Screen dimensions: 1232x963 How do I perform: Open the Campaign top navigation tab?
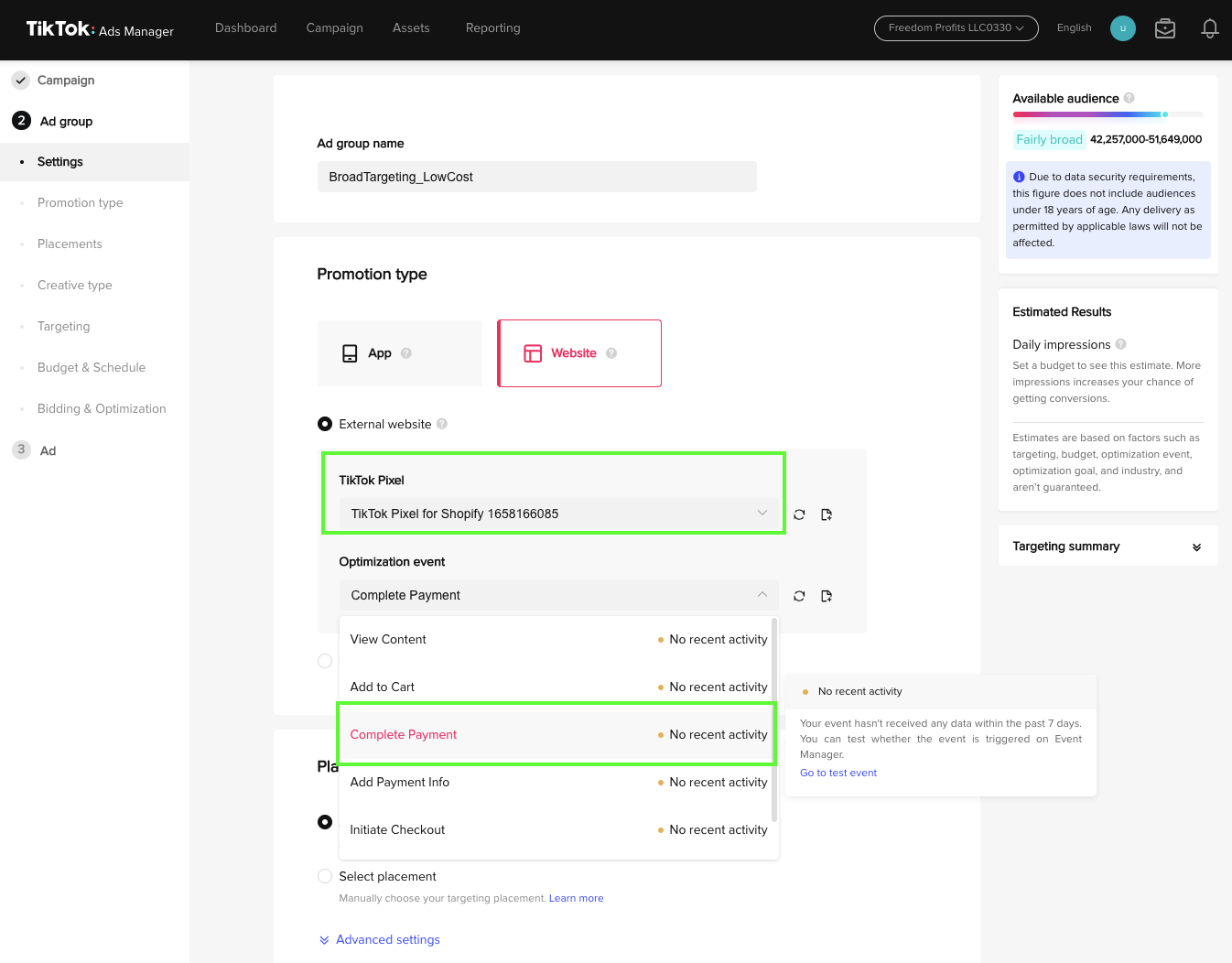pos(335,28)
